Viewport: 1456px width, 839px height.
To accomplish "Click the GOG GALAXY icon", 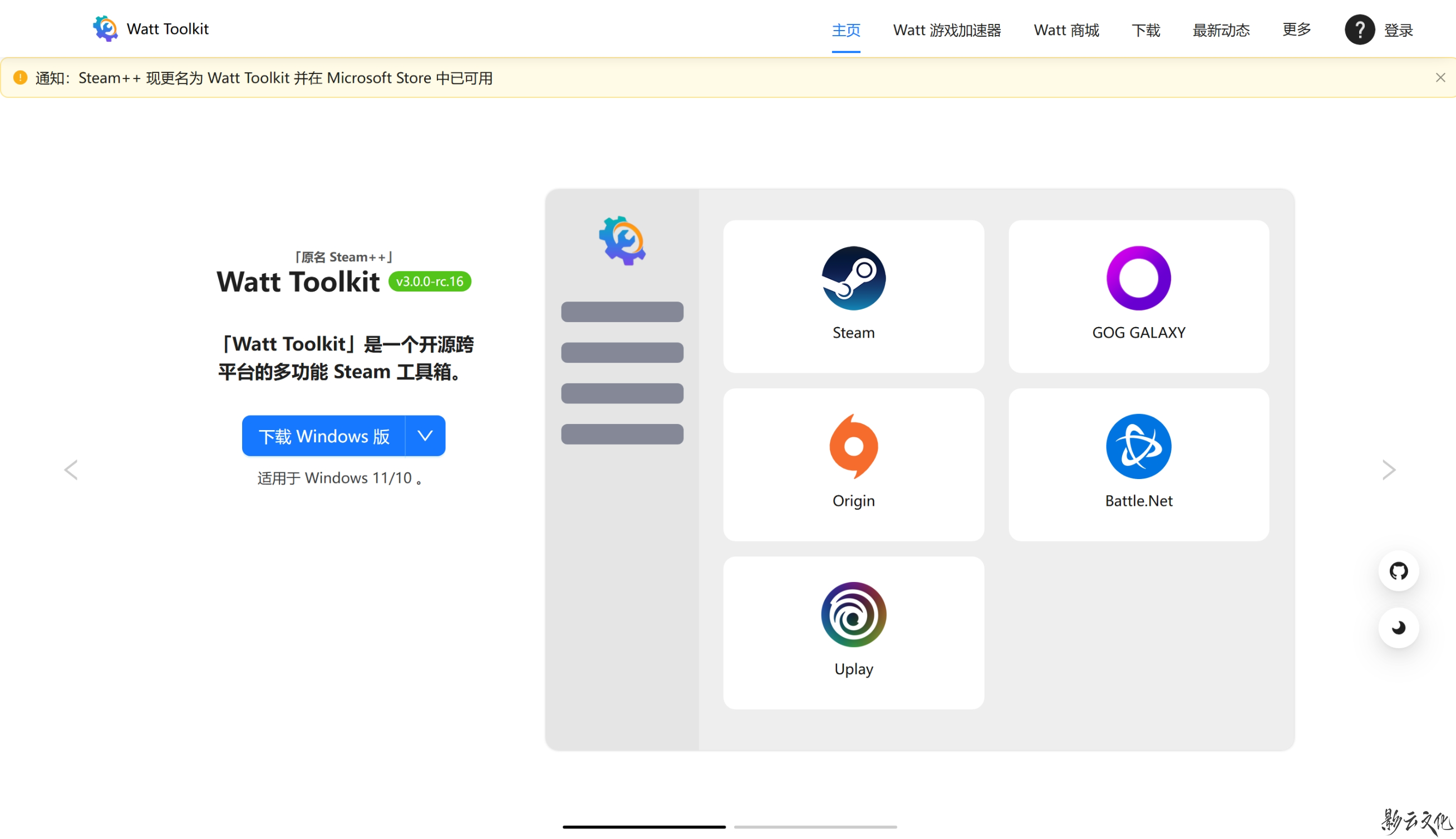I will pos(1138,278).
